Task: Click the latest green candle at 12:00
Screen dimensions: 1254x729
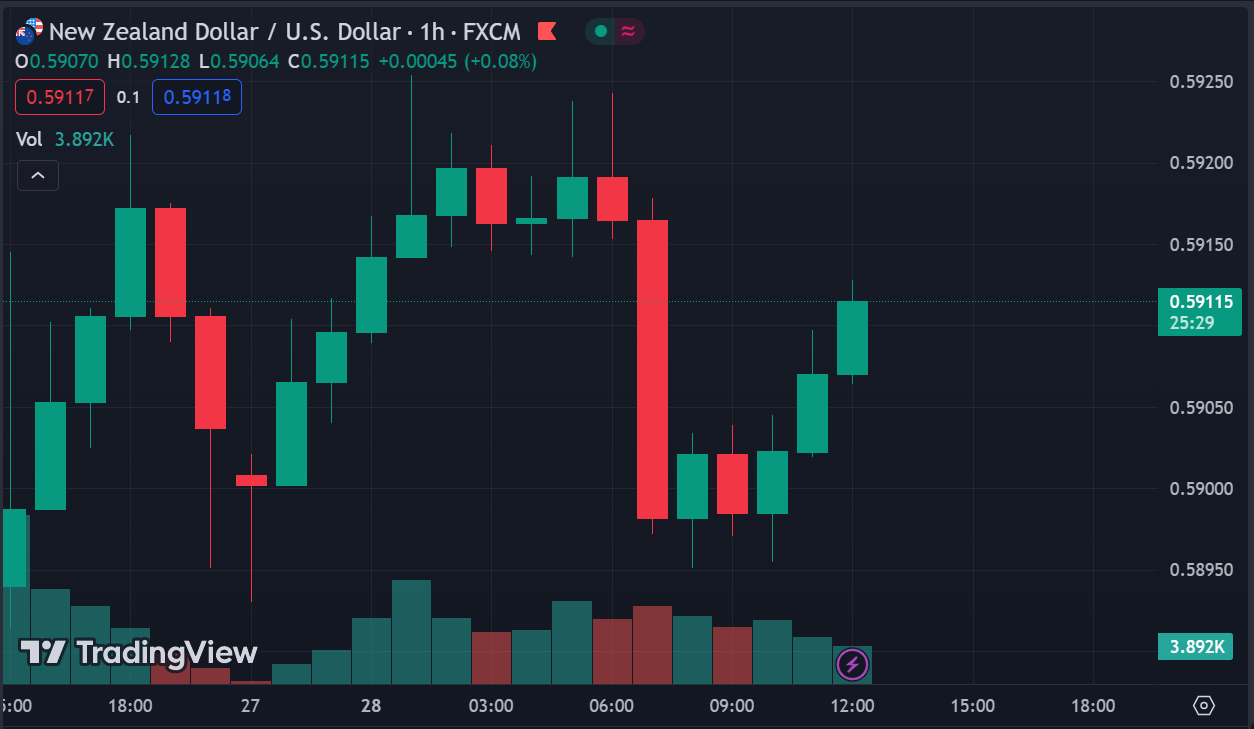Action: (852, 338)
